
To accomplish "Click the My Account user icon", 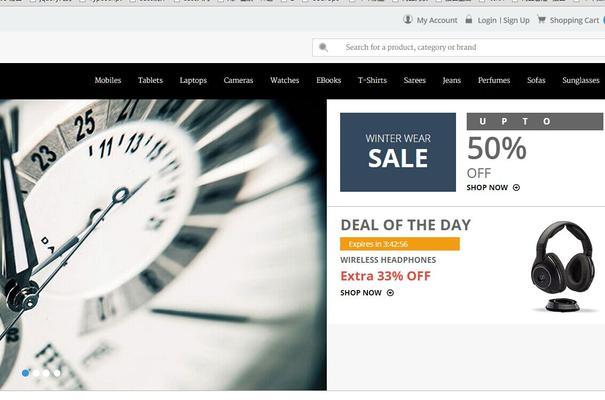I will (x=407, y=19).
